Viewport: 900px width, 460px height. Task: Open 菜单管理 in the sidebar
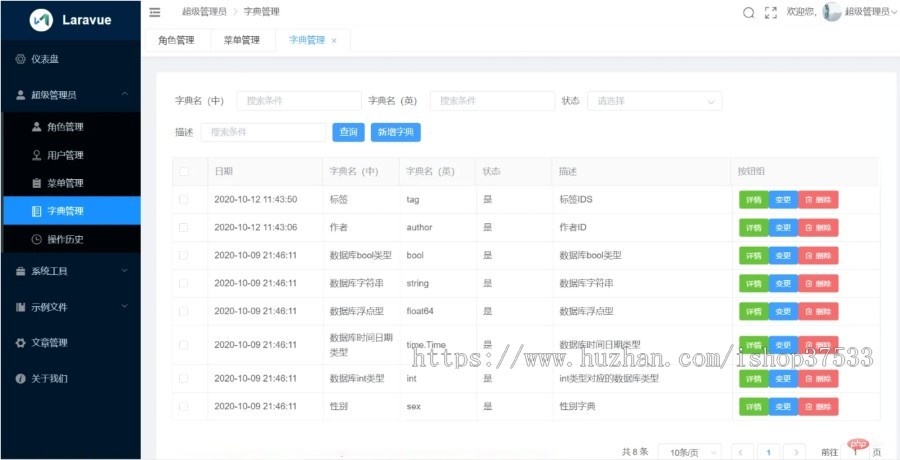[x=72, y=183]
